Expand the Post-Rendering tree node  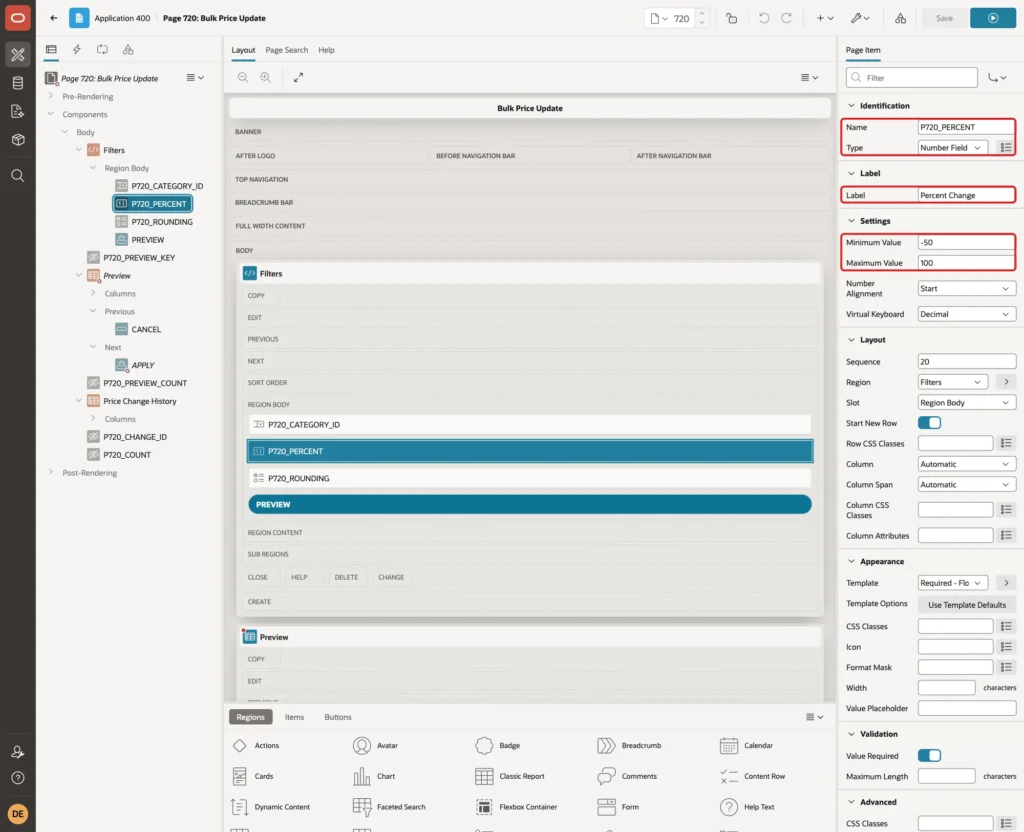click(51, 472)
